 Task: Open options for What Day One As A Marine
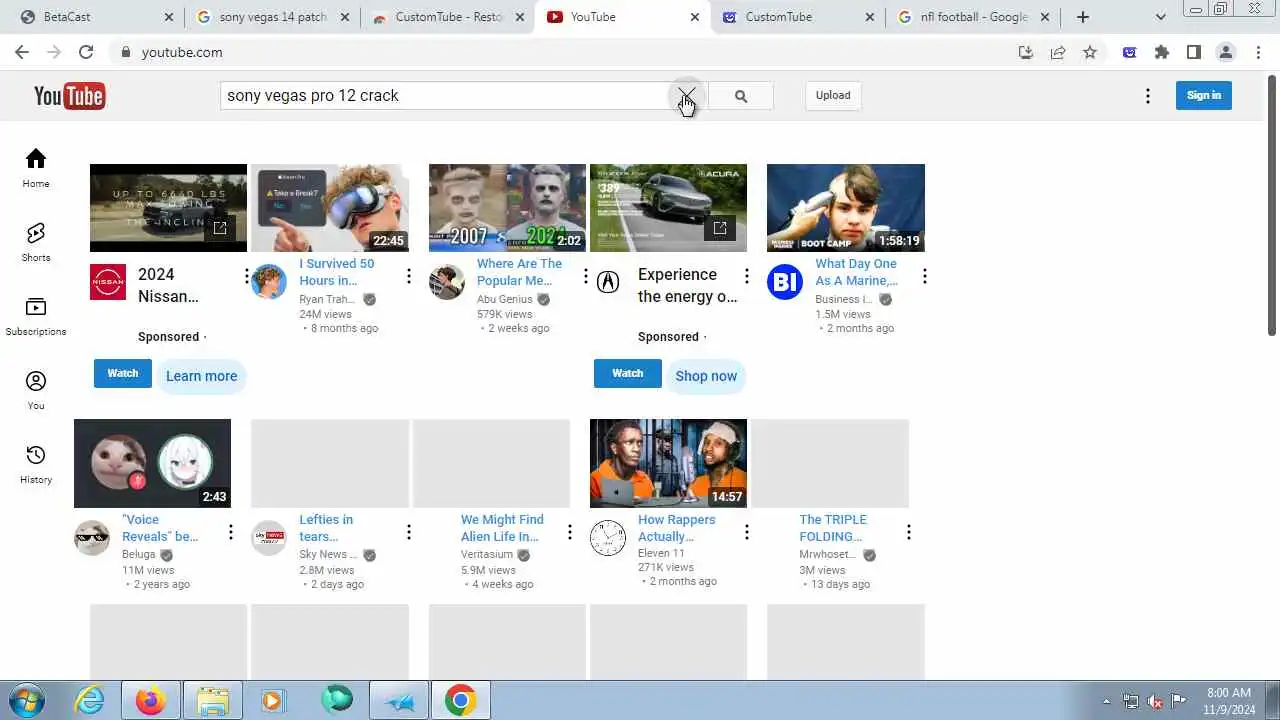tap(924, 276)
